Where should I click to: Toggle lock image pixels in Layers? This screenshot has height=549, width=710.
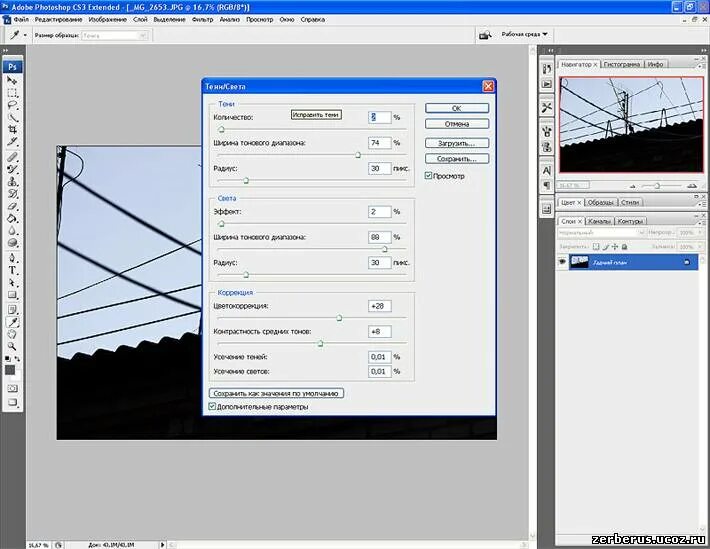pos(605,247)
